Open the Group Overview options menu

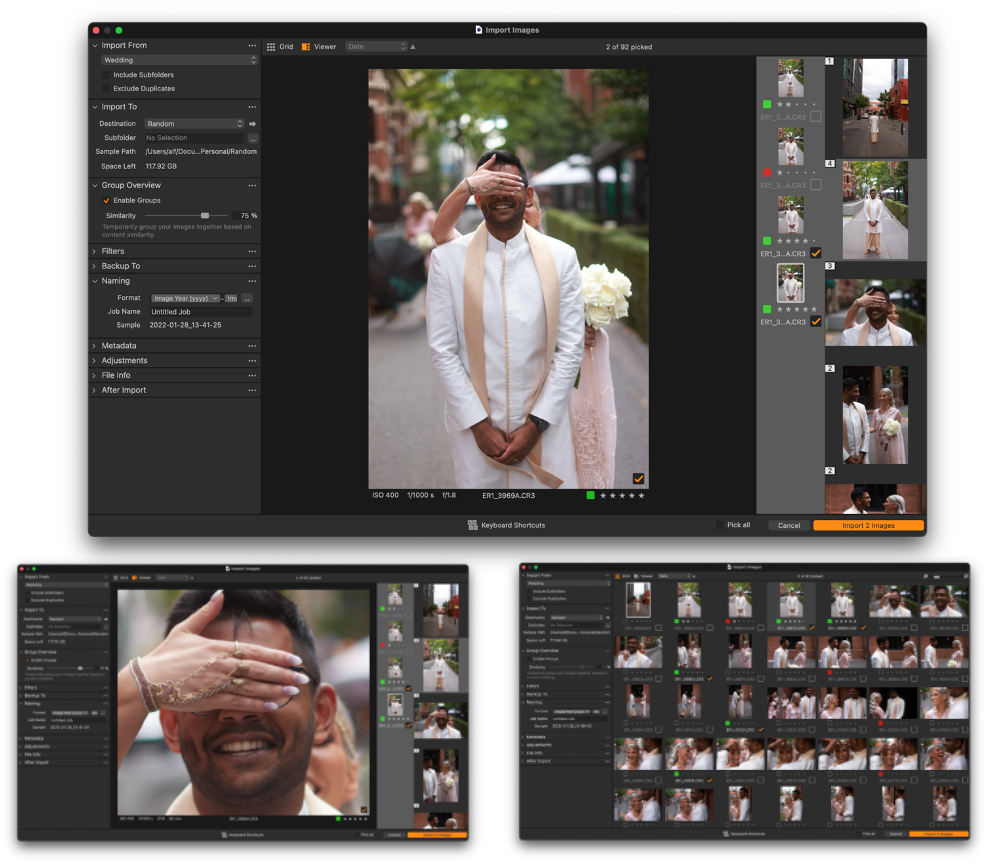[252, 185]
